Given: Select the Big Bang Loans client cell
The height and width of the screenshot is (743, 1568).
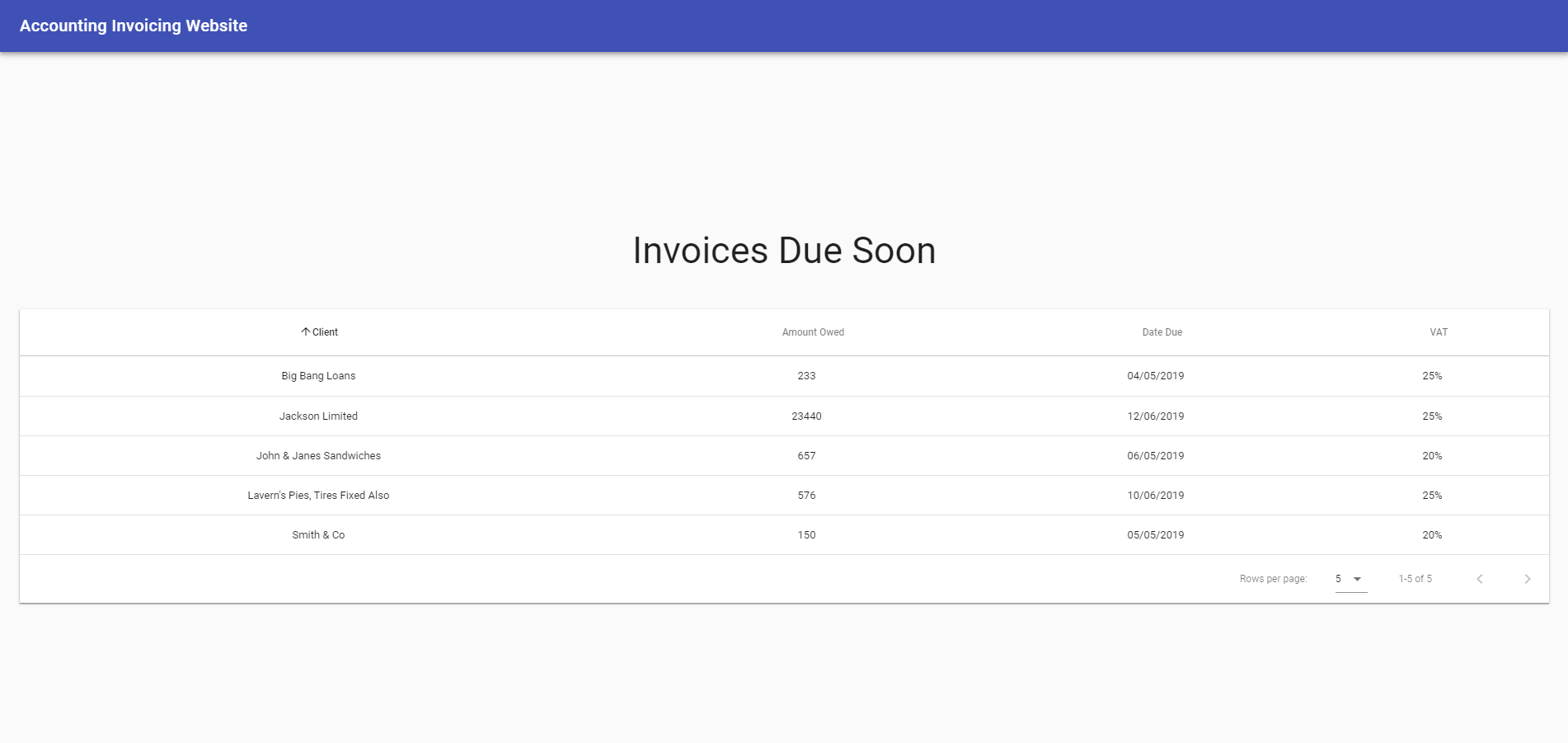Looking at the screenshot, I should click(318, 376).
